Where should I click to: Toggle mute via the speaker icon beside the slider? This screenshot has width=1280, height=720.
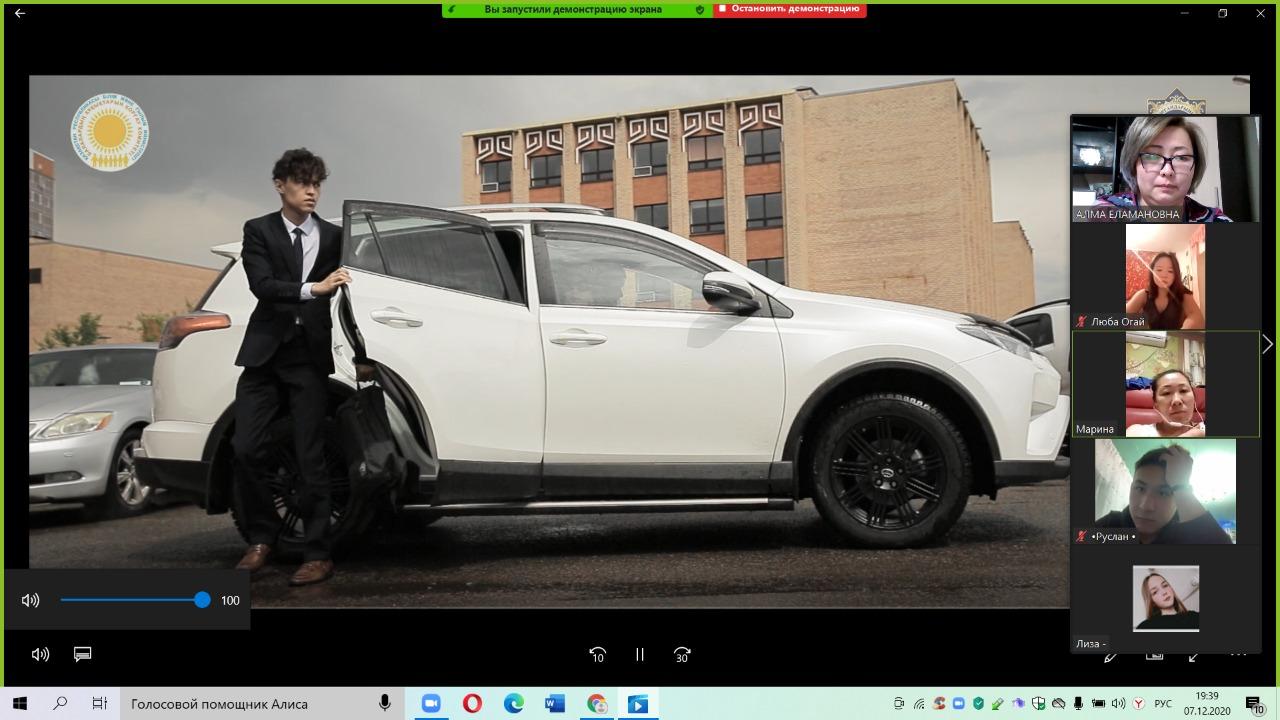tap(31, 600)
